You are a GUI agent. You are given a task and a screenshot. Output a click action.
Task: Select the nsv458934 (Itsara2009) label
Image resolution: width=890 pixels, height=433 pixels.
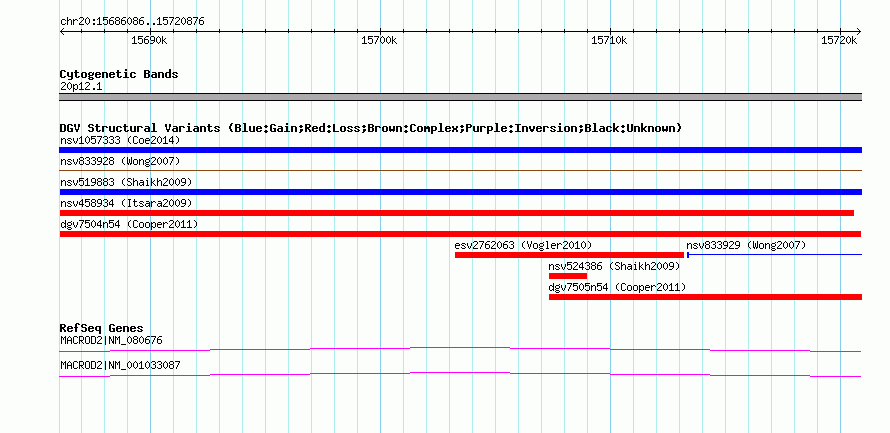pyautogui.click(x=126, y=203)
